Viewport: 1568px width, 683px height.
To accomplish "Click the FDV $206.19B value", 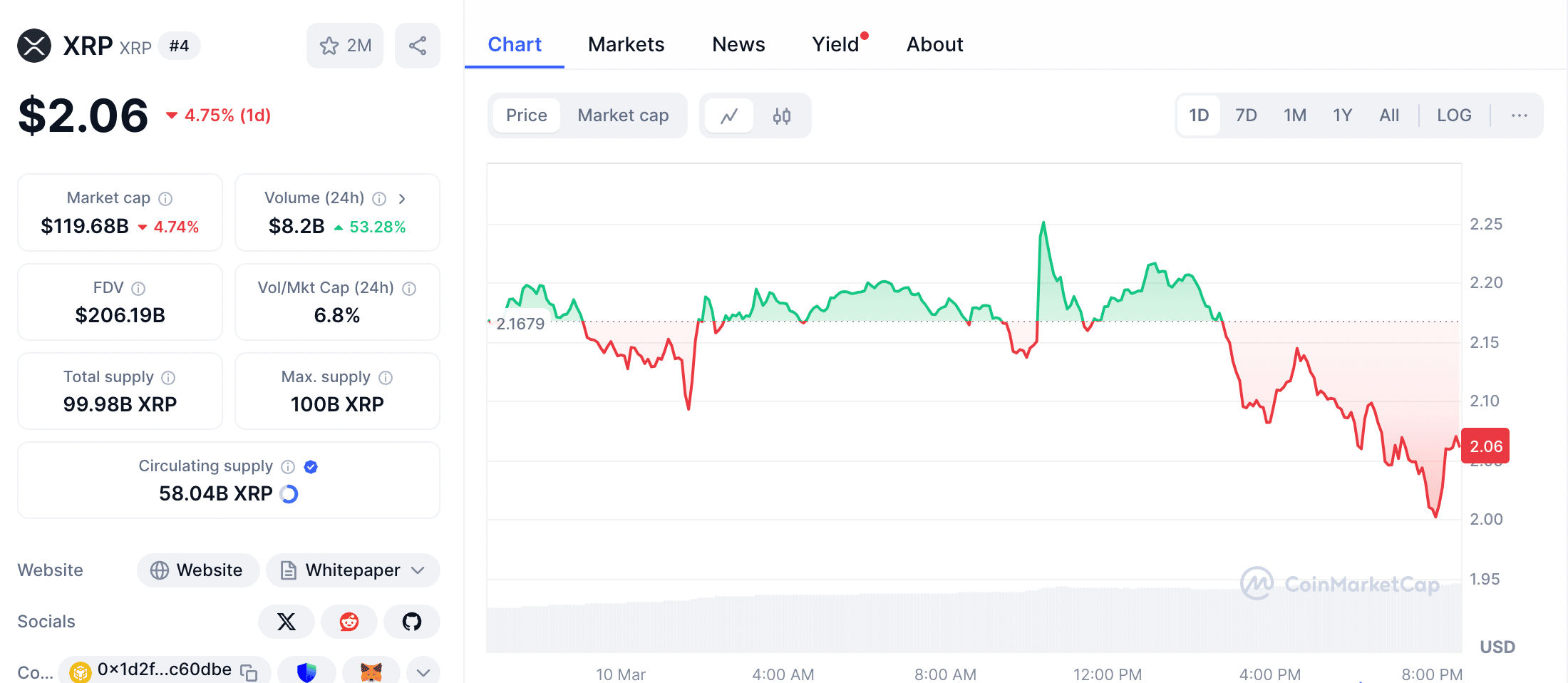I will [120, 315].
